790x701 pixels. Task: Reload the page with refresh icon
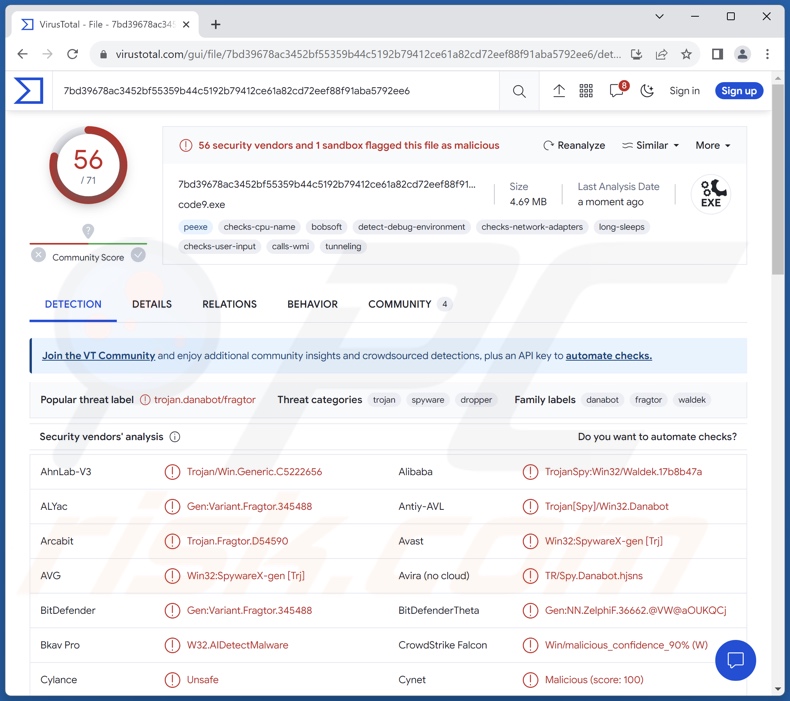73,54
